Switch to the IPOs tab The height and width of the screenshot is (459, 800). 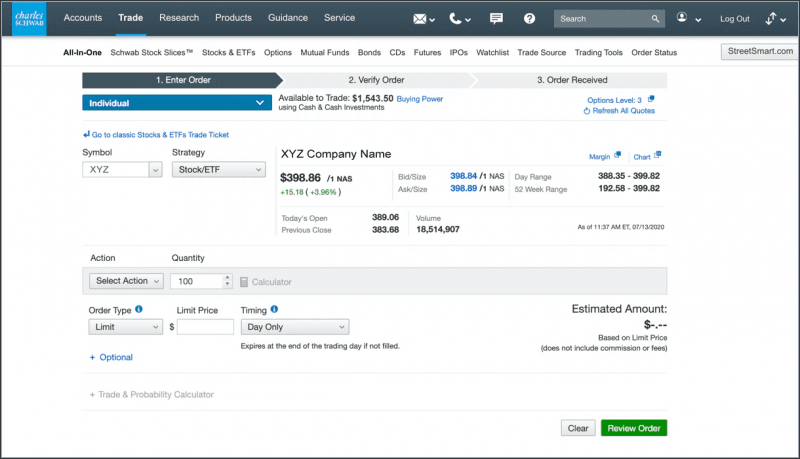pyautogui.click(x=459, y=53)
